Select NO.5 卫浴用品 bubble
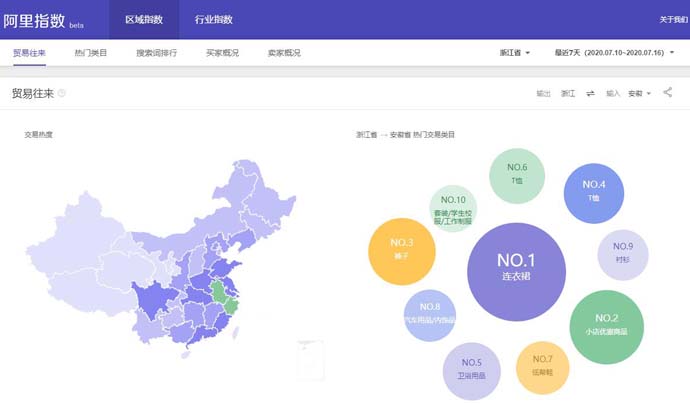This screenshot has height=404, width=690. pos(472,369)
